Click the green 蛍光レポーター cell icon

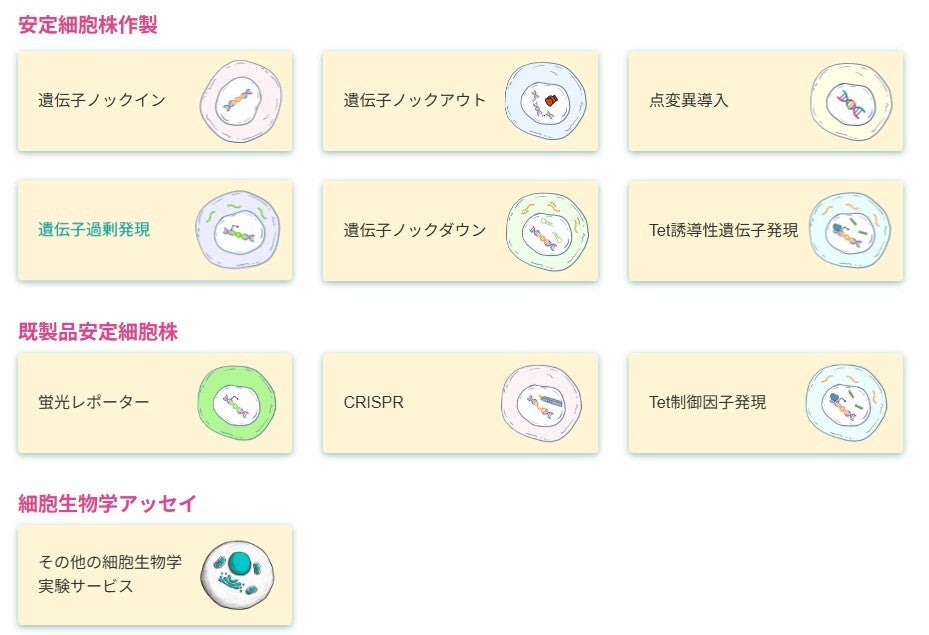click(x=237, y=403)
